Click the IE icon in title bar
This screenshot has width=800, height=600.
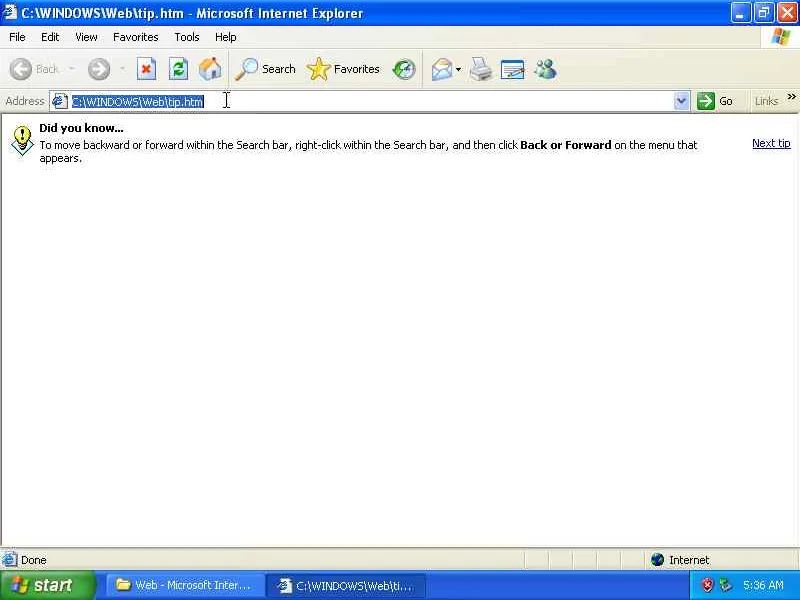pyautogui.click(x=10, y=12)
